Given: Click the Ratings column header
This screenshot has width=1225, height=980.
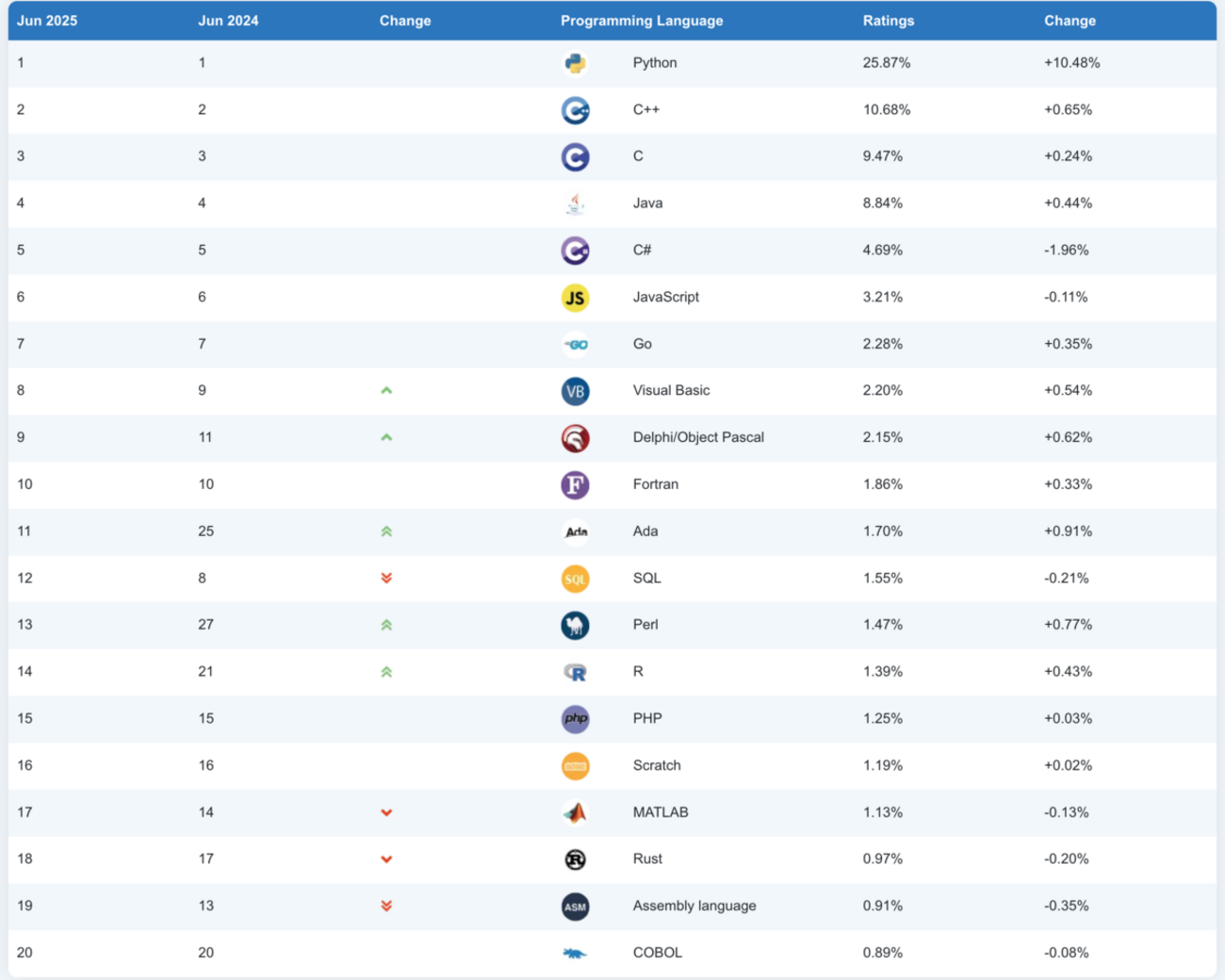Looking at the screenshot, I should [x=888, y=21].
